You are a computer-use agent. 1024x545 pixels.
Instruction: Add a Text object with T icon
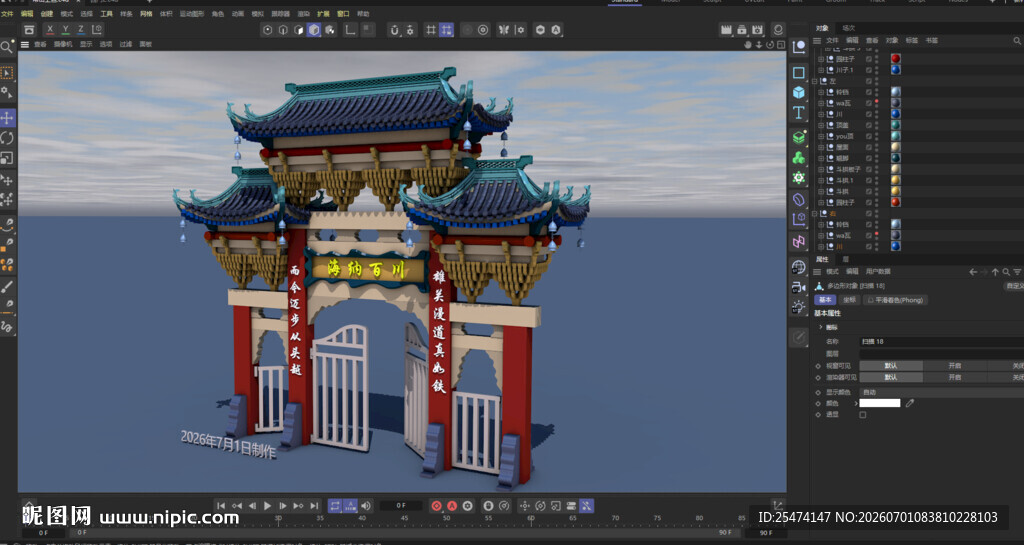coord(798,112)
